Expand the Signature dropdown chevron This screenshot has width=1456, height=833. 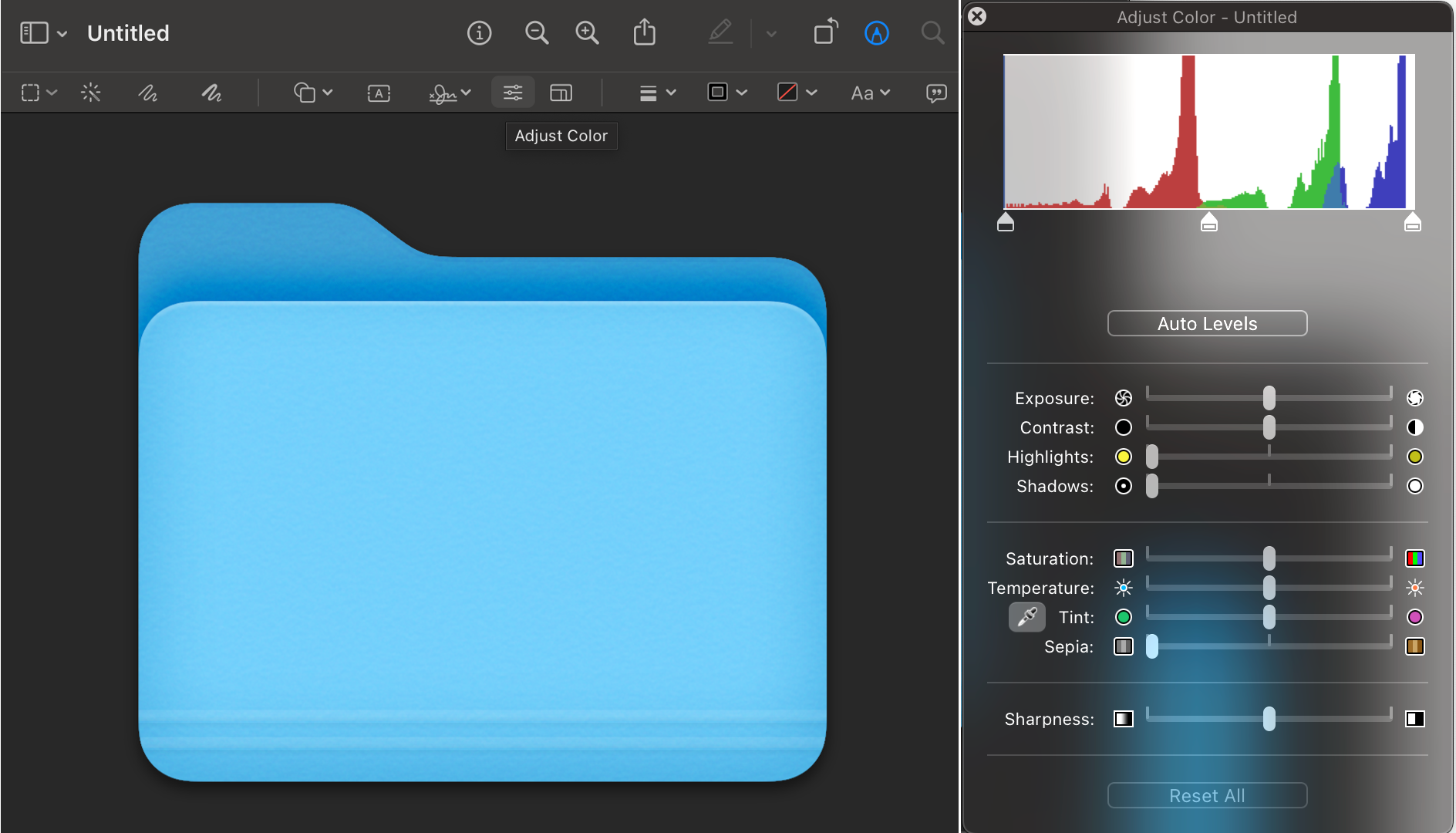click(x=466, y=93)
